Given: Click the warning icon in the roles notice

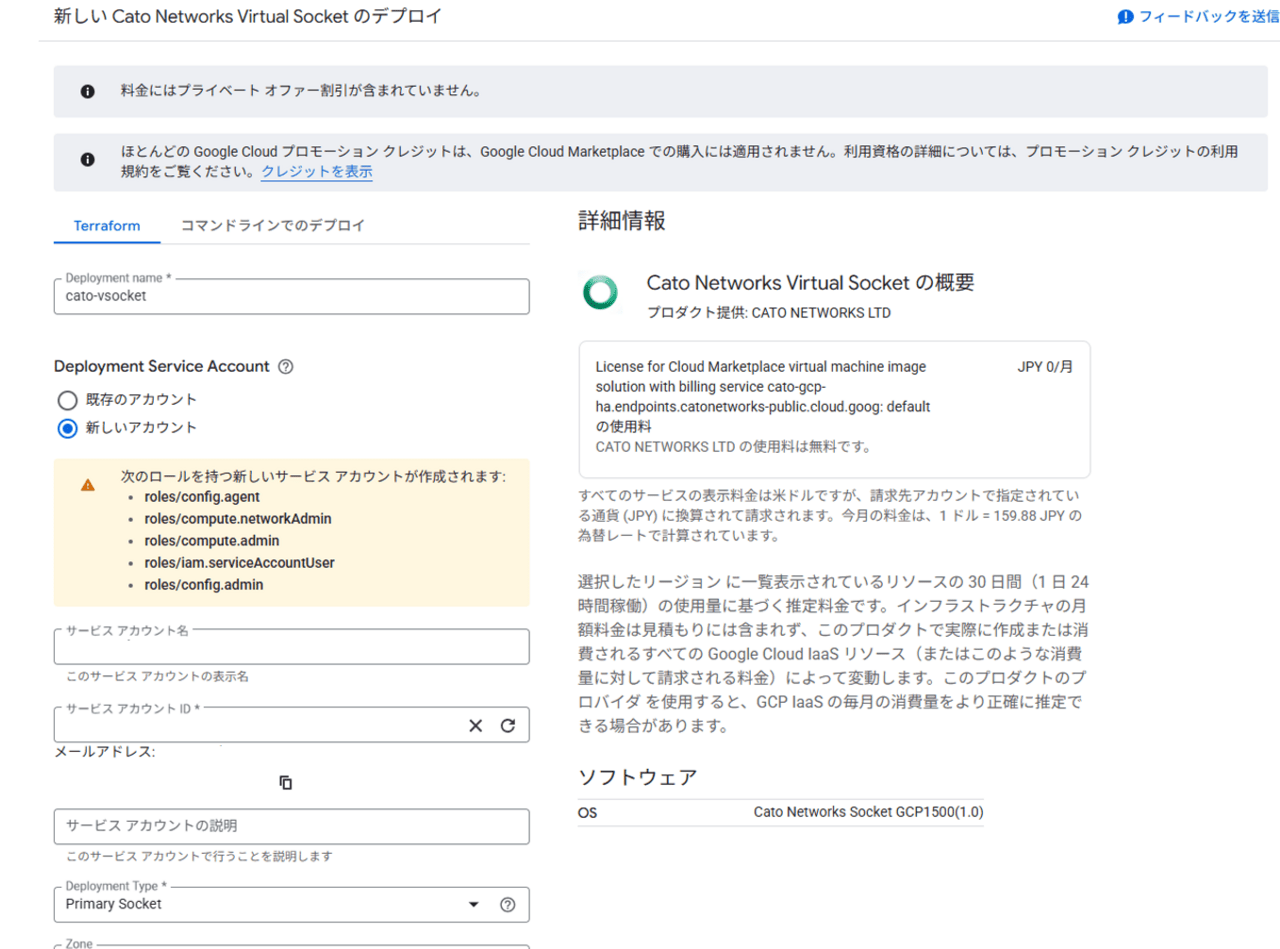Looking at the screenshot, I should tap(88, 484).
